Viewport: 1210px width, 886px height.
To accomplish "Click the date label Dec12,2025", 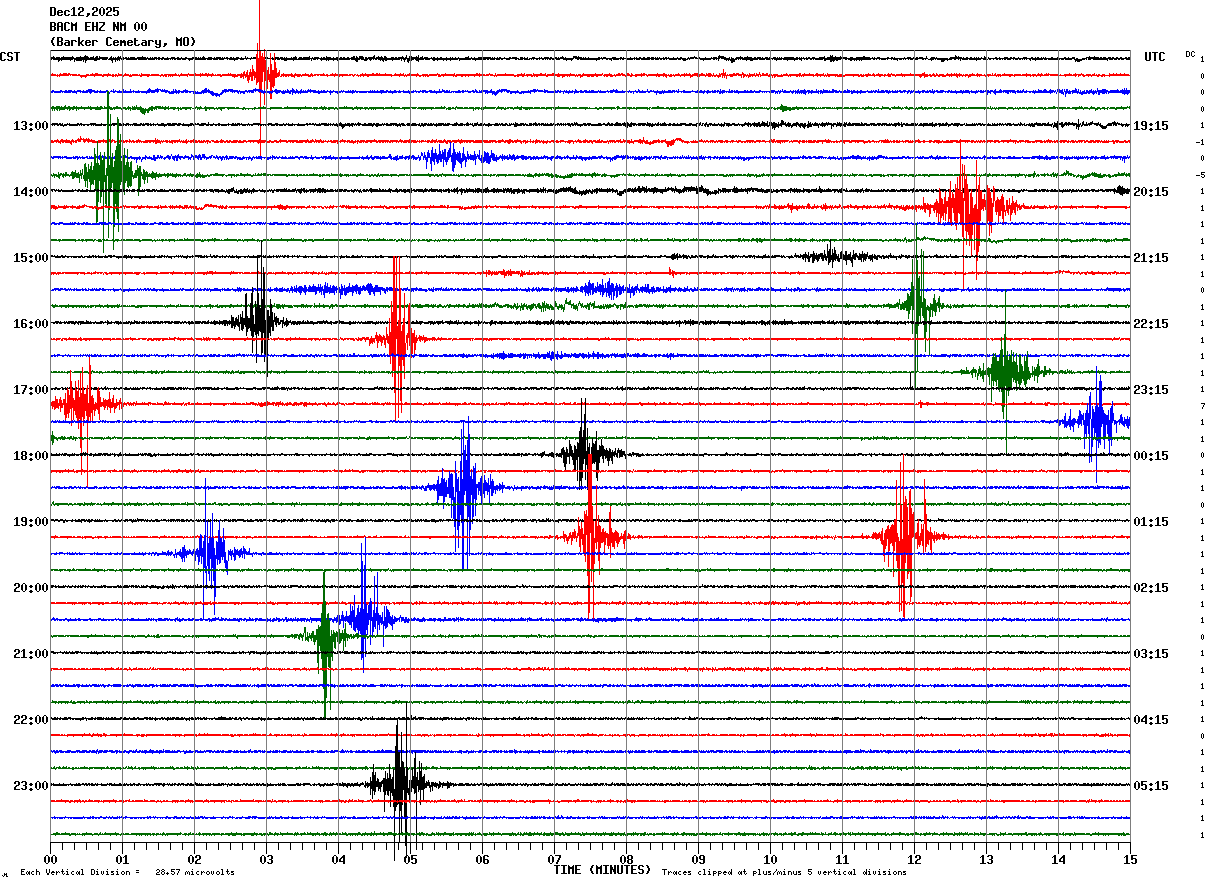I will (84, 12).
